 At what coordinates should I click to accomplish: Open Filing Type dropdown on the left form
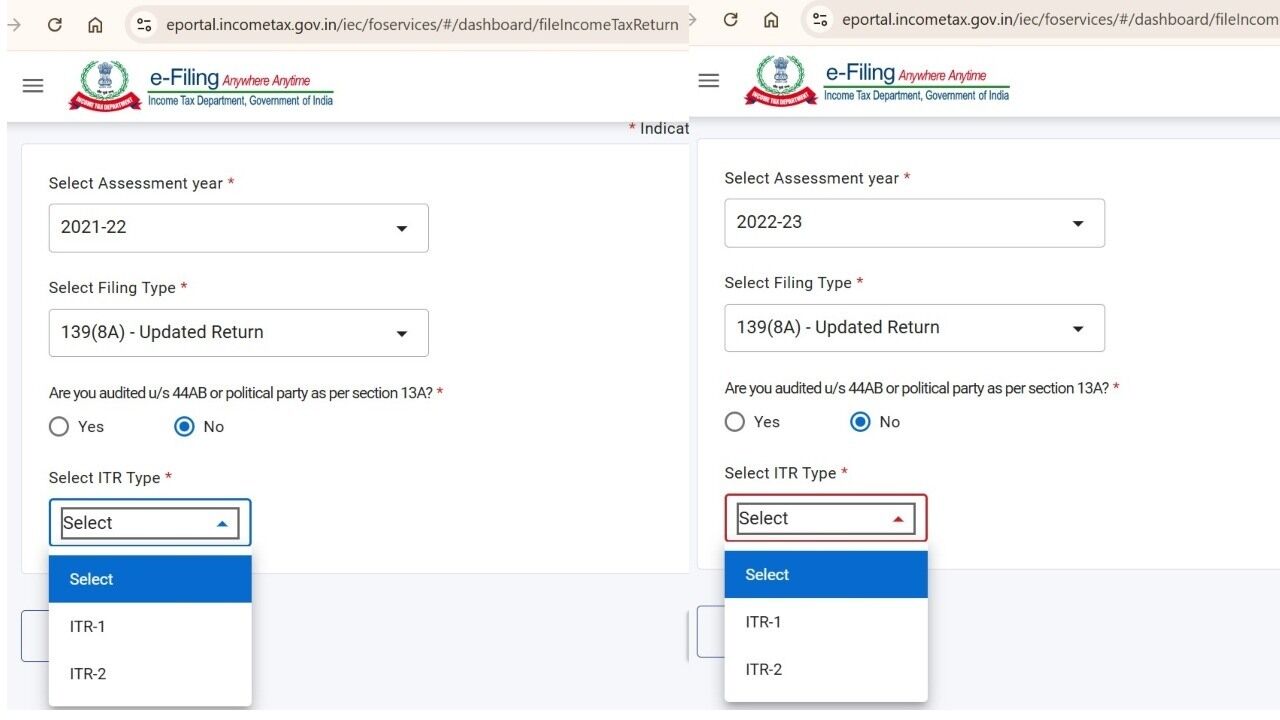[x=238, y=333]
